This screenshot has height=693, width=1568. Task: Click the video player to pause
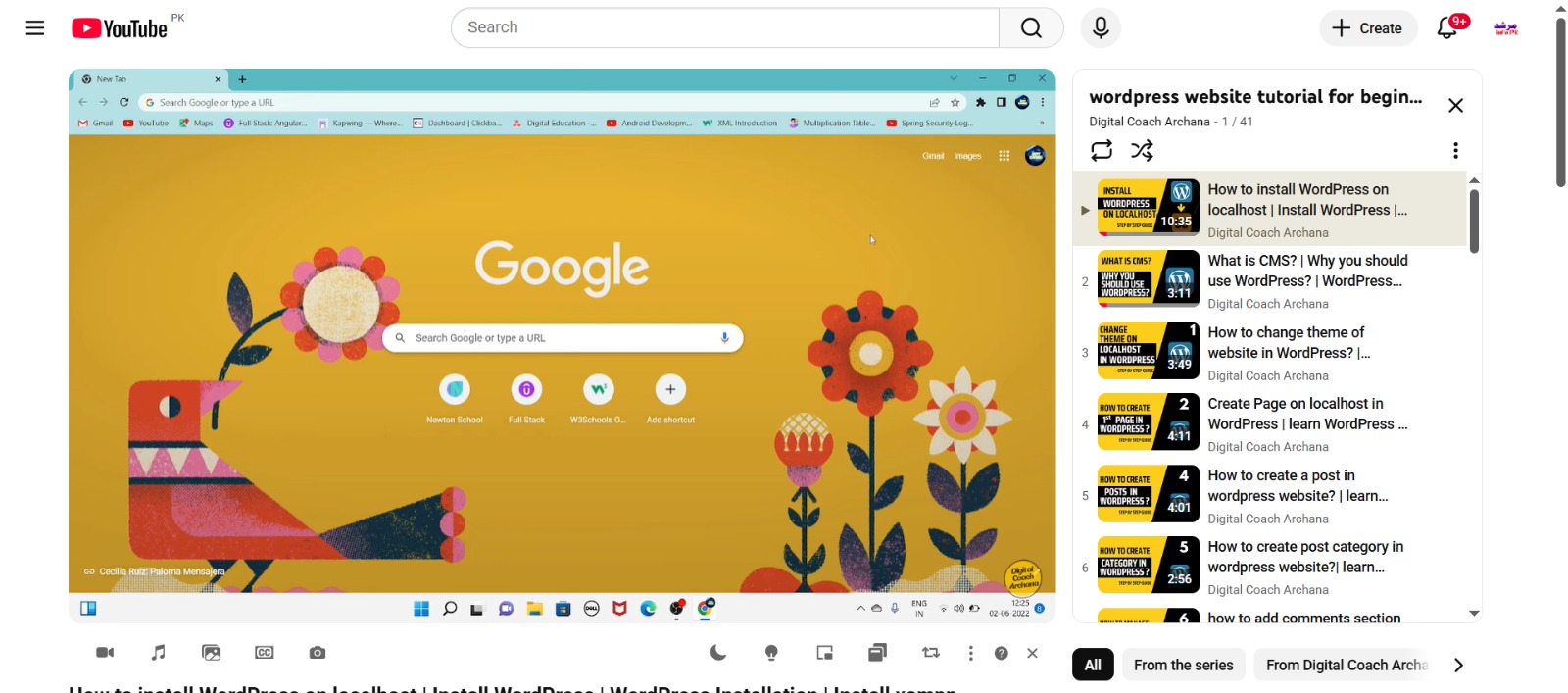(562, 345)
